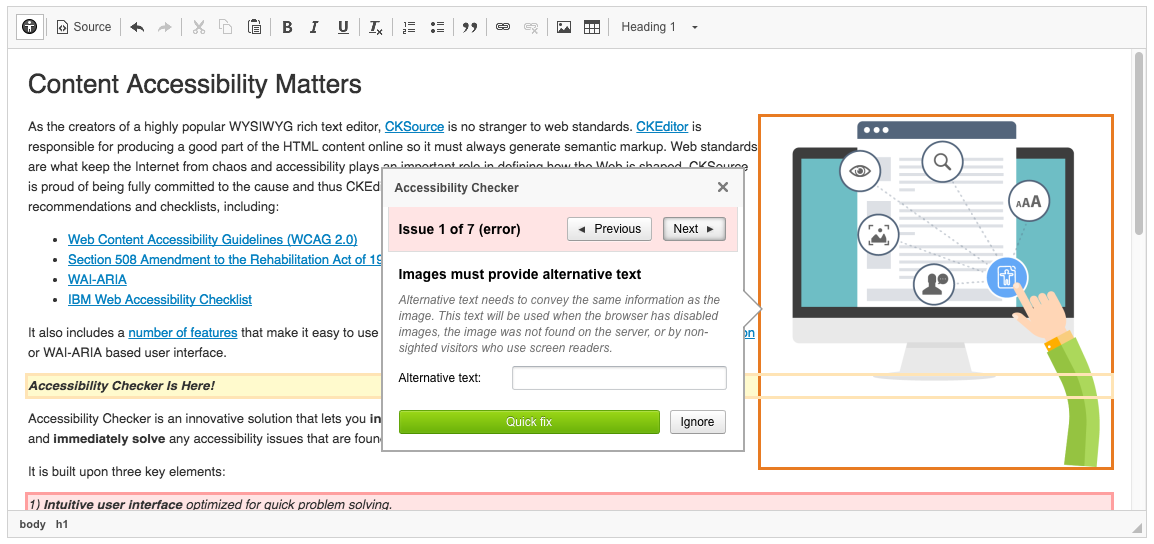The width and height of the screenshot is (1154, 544).
Task: Open the CKSource link
Action: [414, 127]
